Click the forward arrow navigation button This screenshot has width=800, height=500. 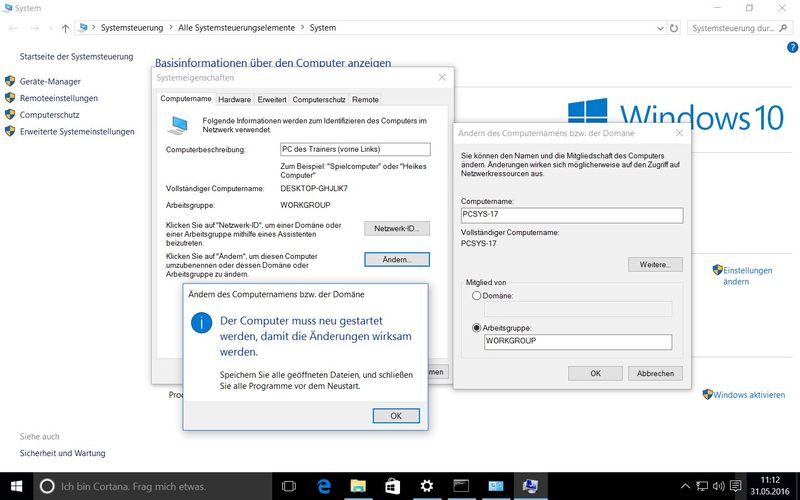click(34, 29)
